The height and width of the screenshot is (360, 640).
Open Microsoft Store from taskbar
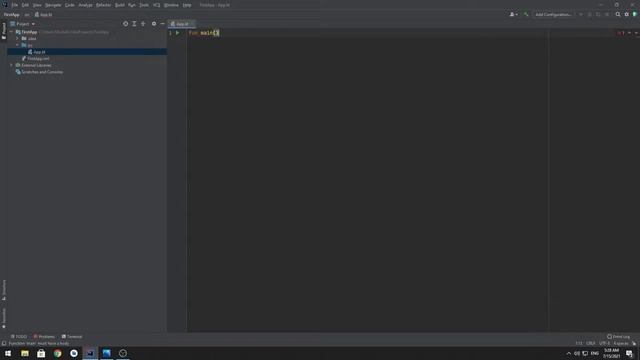[41, 353]
